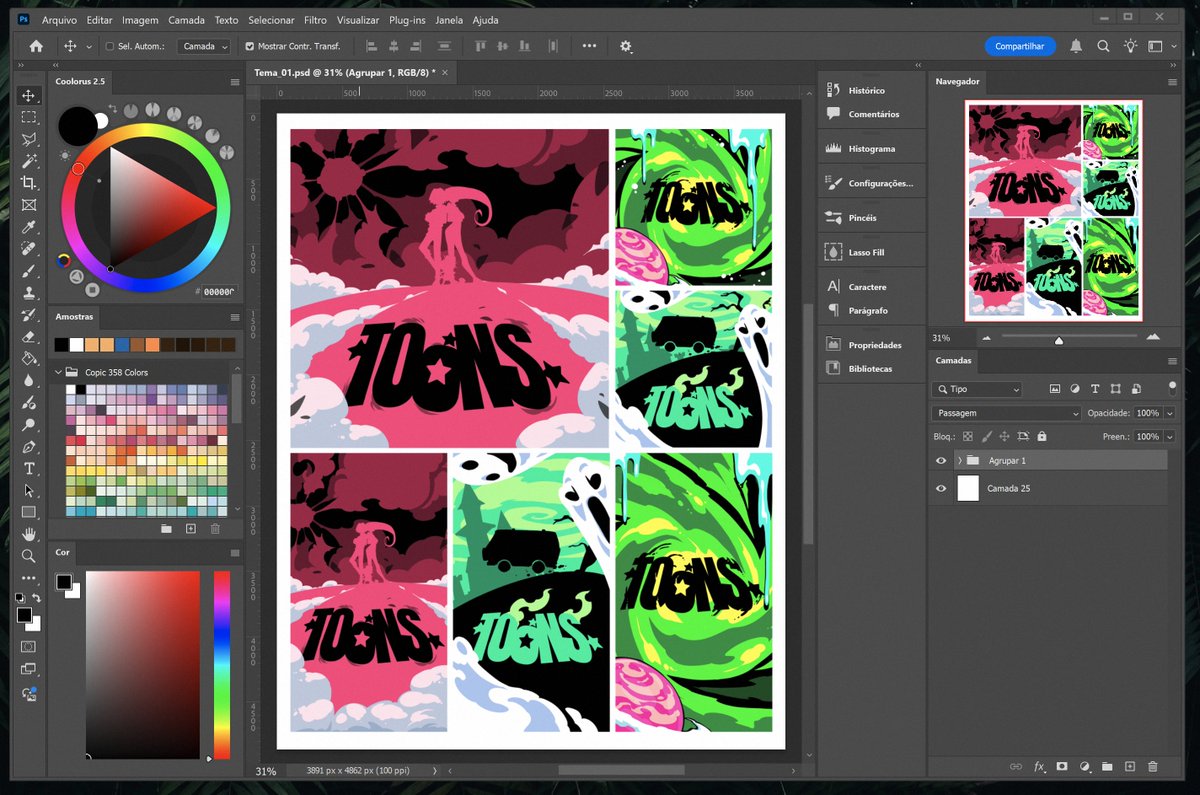Open the Tipo layer filter dropdown
This screenshot has width=1200, height=795.
[x=977, y=389]
